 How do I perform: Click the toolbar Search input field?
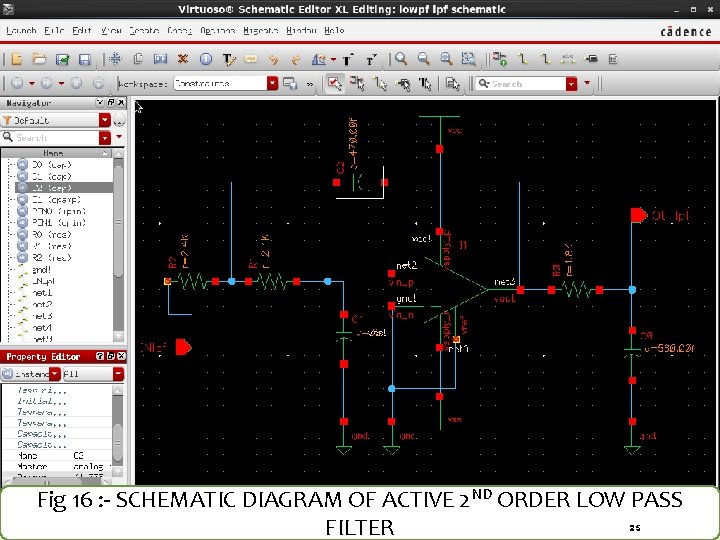[x=521, y=84]
